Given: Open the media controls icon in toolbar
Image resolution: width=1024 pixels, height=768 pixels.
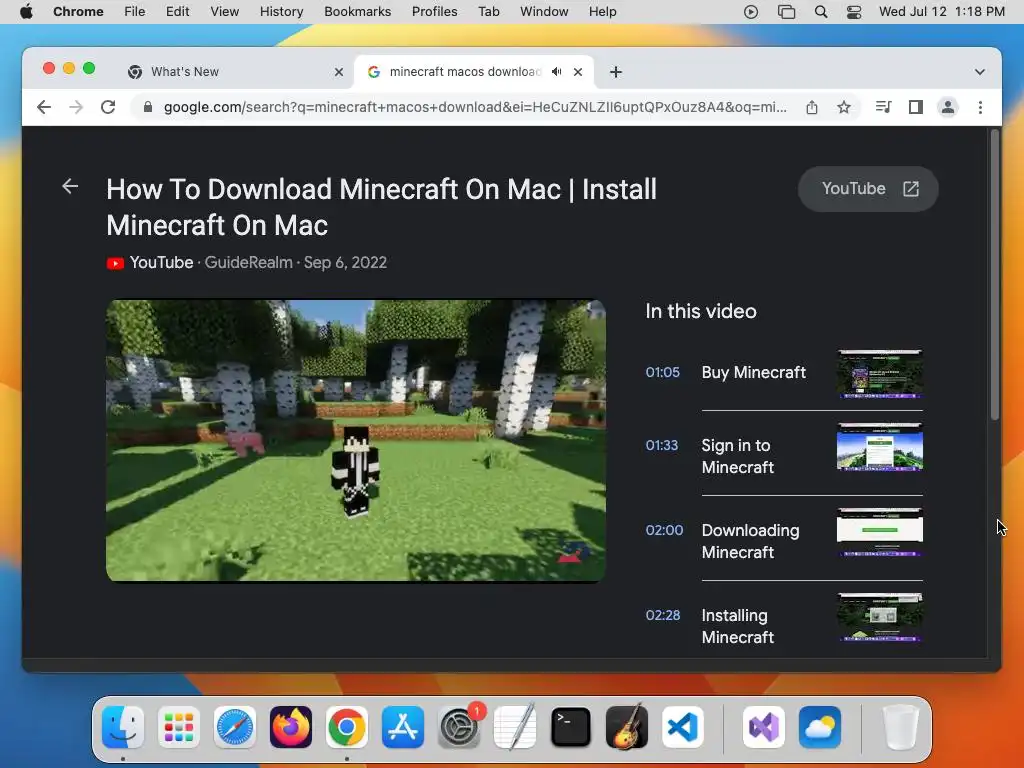Looking at the screenshot, I should (884, 107).
